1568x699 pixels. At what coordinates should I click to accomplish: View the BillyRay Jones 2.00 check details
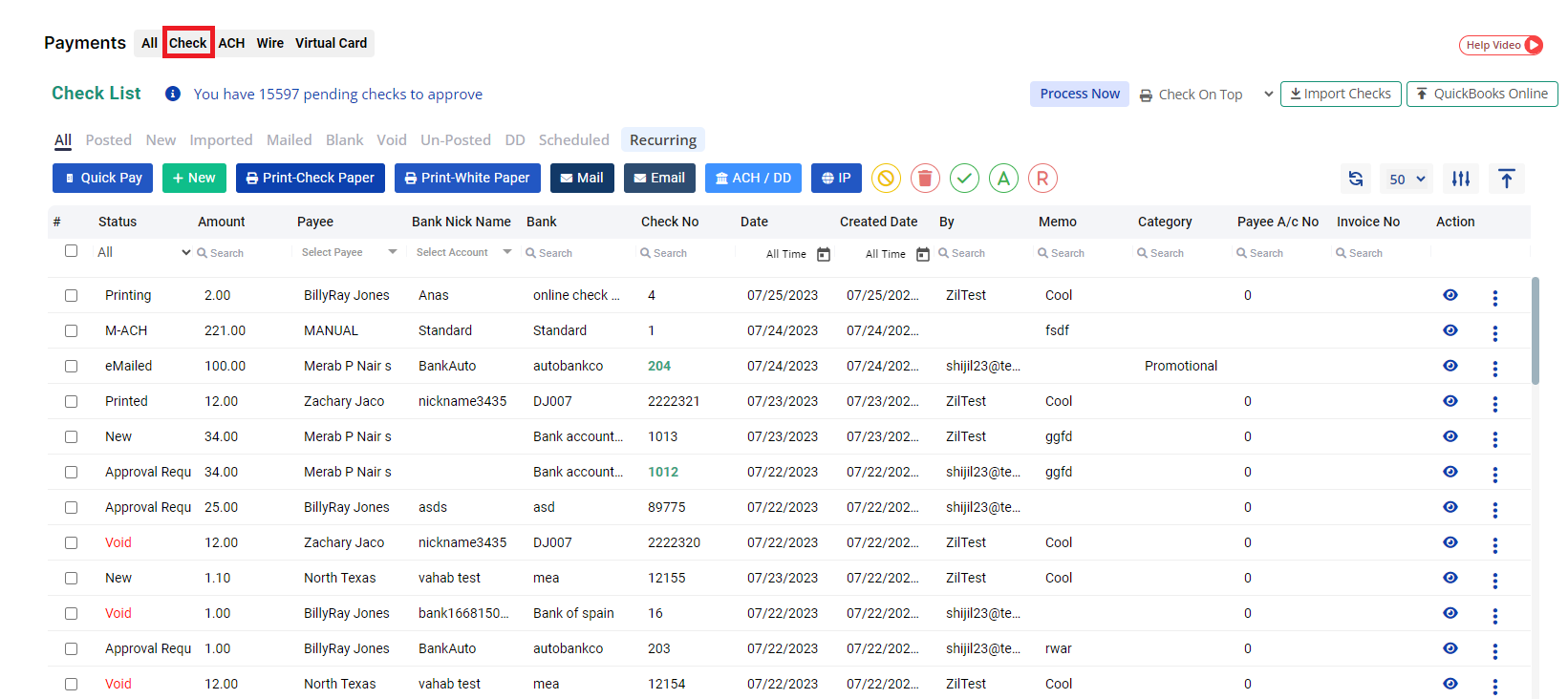(x=1450, y=295)
